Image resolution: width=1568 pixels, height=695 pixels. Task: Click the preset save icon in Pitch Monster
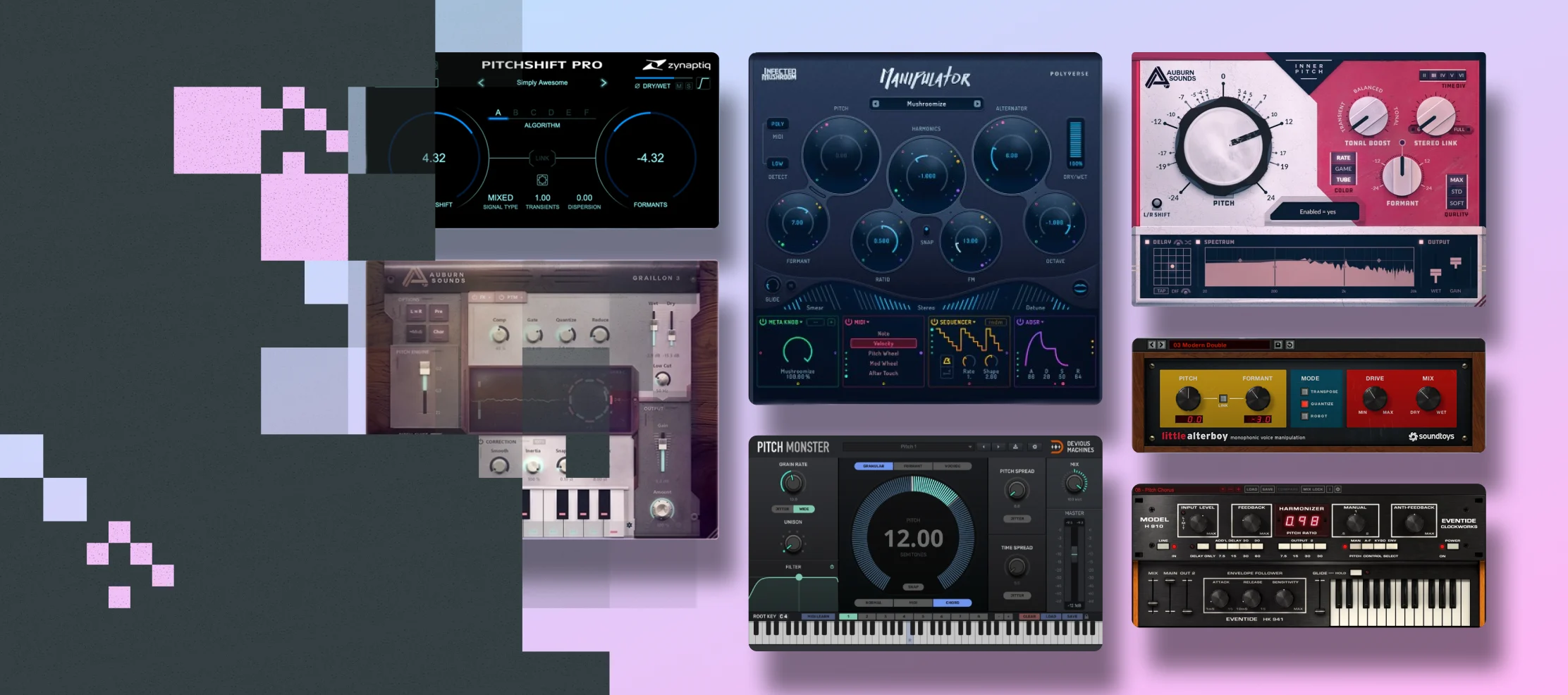[x=1015, y=447]
